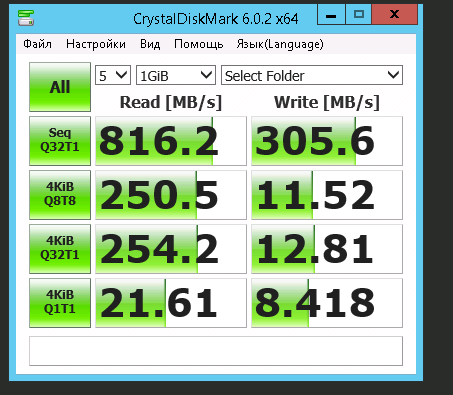This screenshot has height=395, width=453.
Task: Open the Помощь menu
Action: (x=199, y=44)
